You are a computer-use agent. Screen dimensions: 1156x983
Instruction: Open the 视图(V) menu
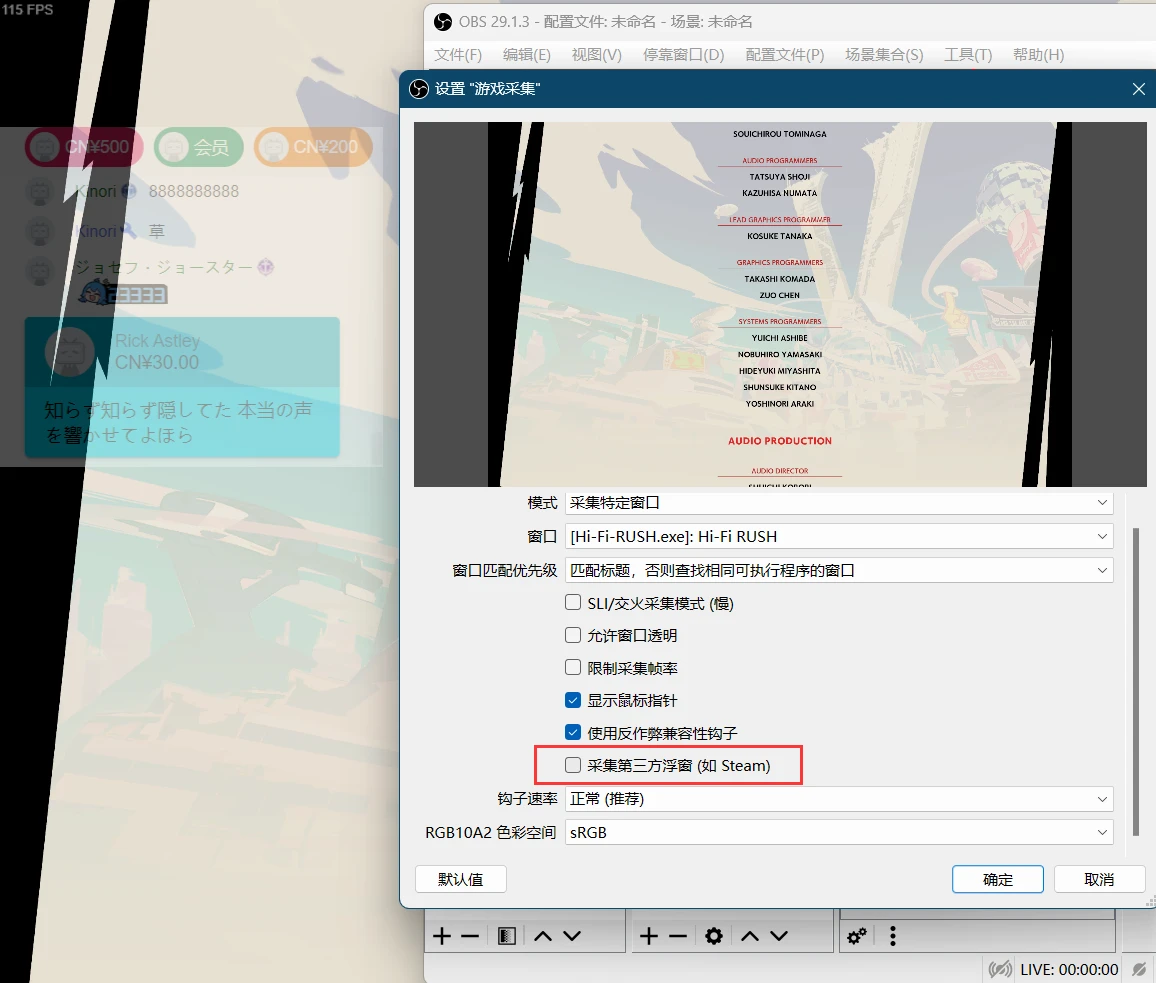point(596,55)
